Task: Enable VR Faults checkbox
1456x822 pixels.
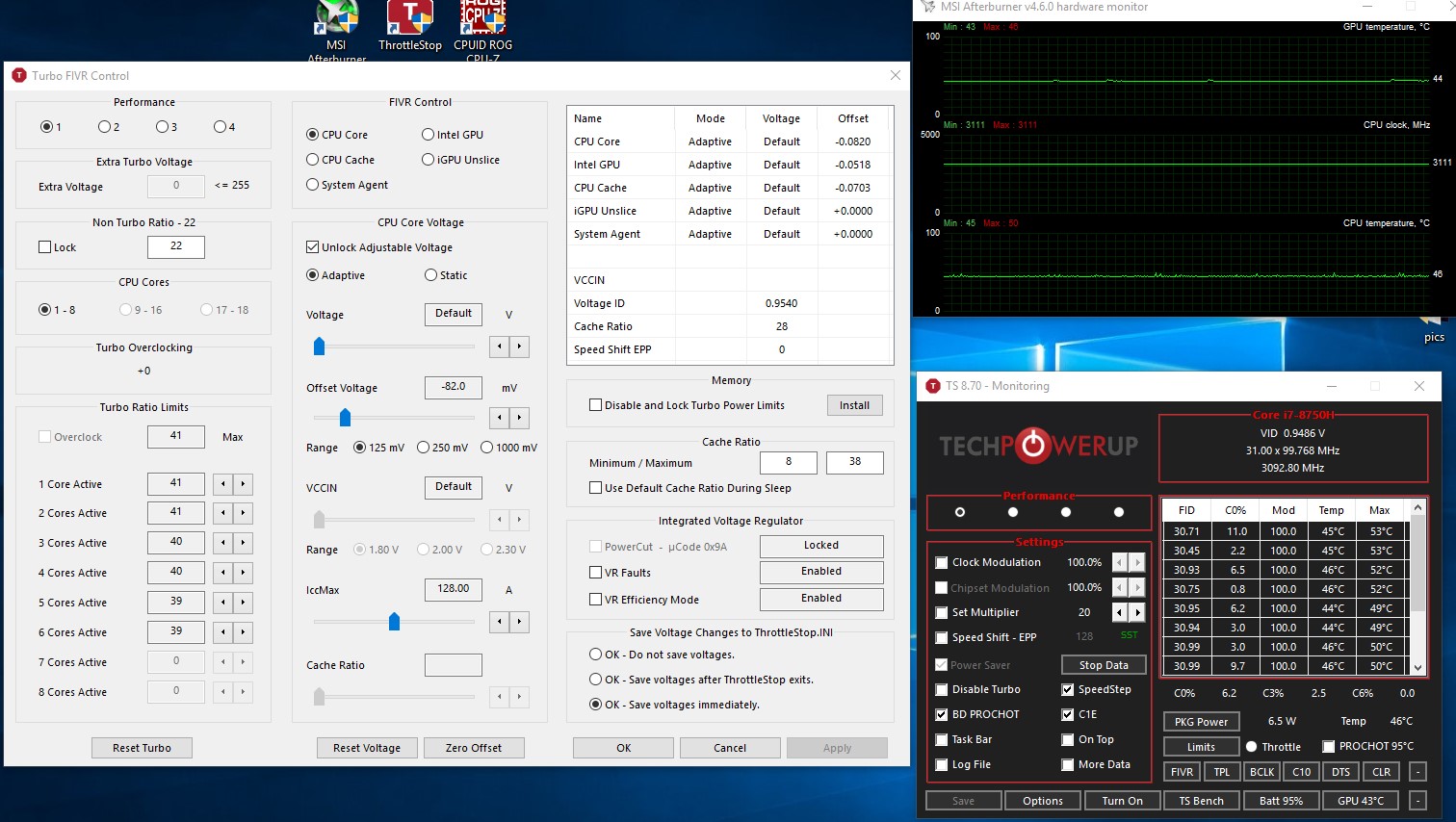Action: pyautogui.click(x=620, y=573)
